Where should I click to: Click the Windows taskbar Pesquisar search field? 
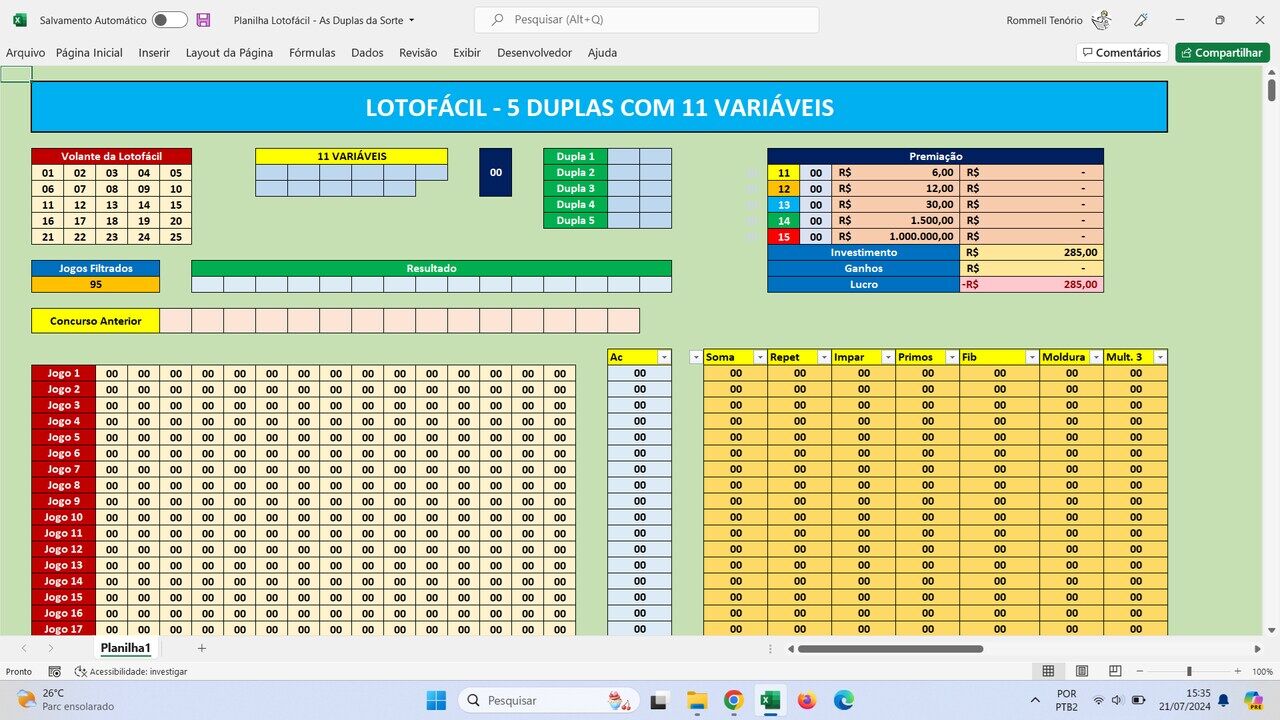[x=550, y=700]
